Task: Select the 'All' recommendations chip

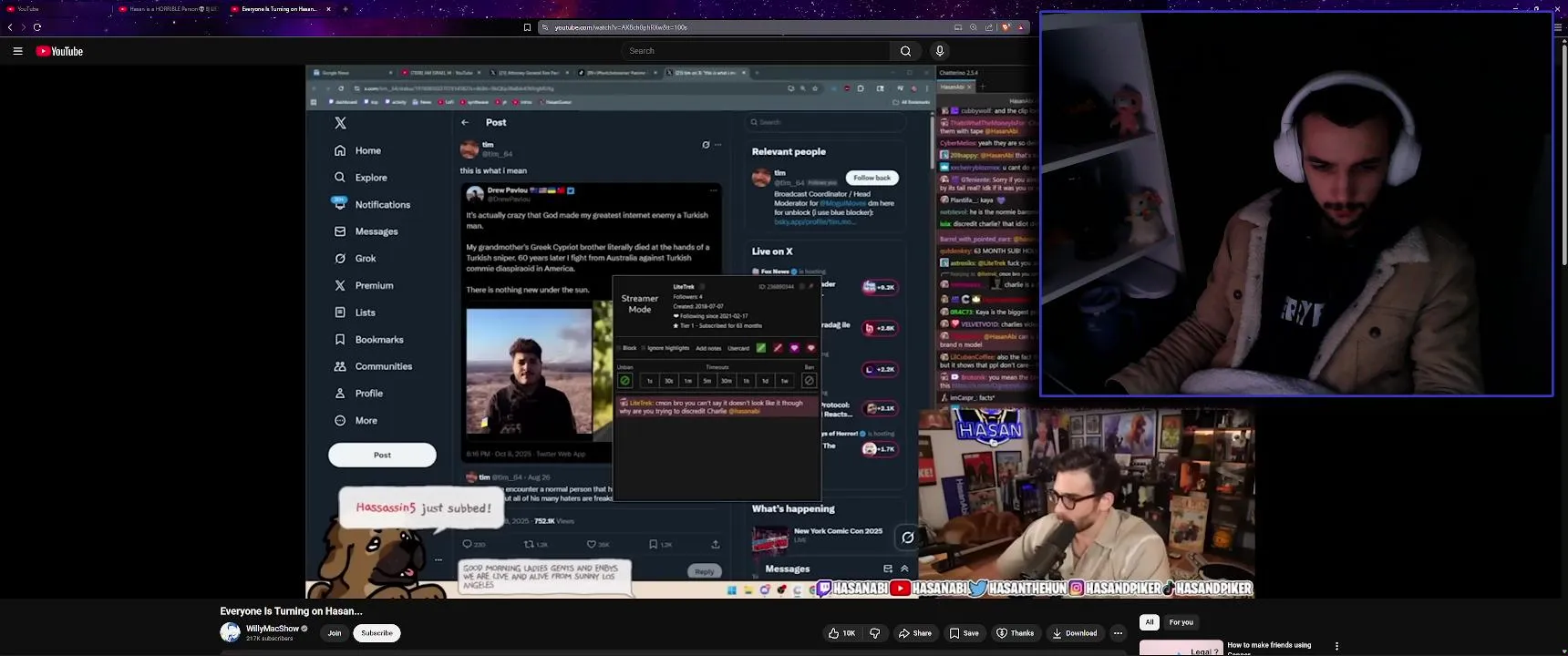Action: pyautogui.click(x=1150, y=622)
